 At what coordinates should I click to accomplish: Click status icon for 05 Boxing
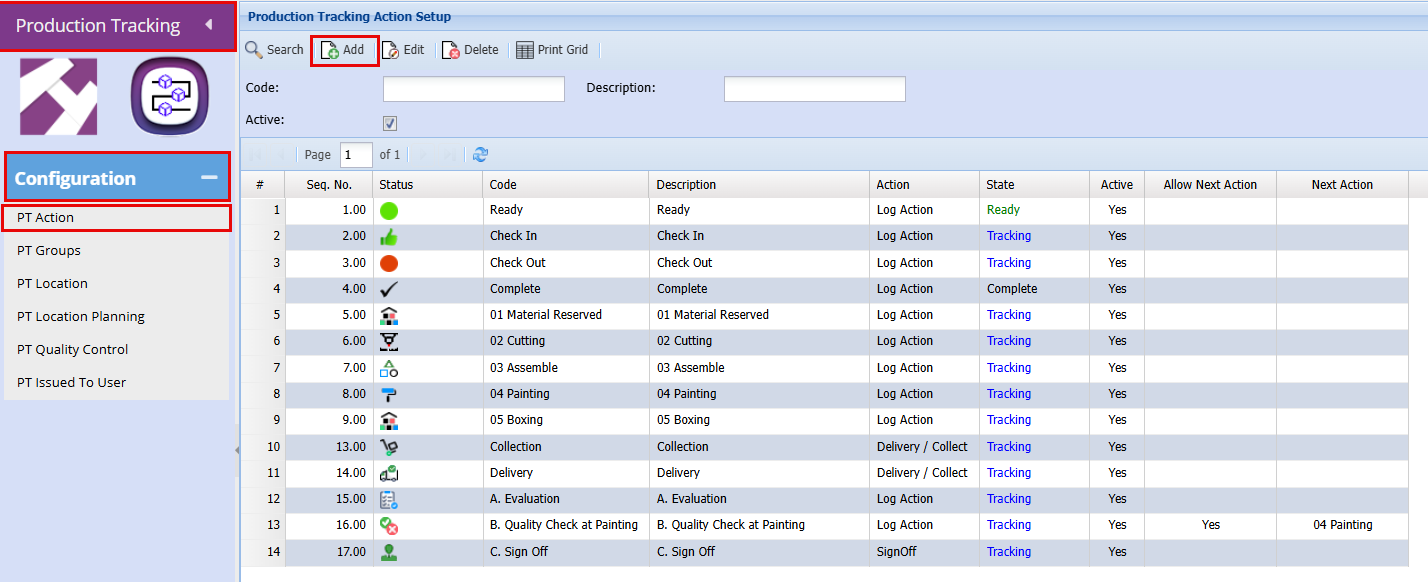click(x=389, y=420)
